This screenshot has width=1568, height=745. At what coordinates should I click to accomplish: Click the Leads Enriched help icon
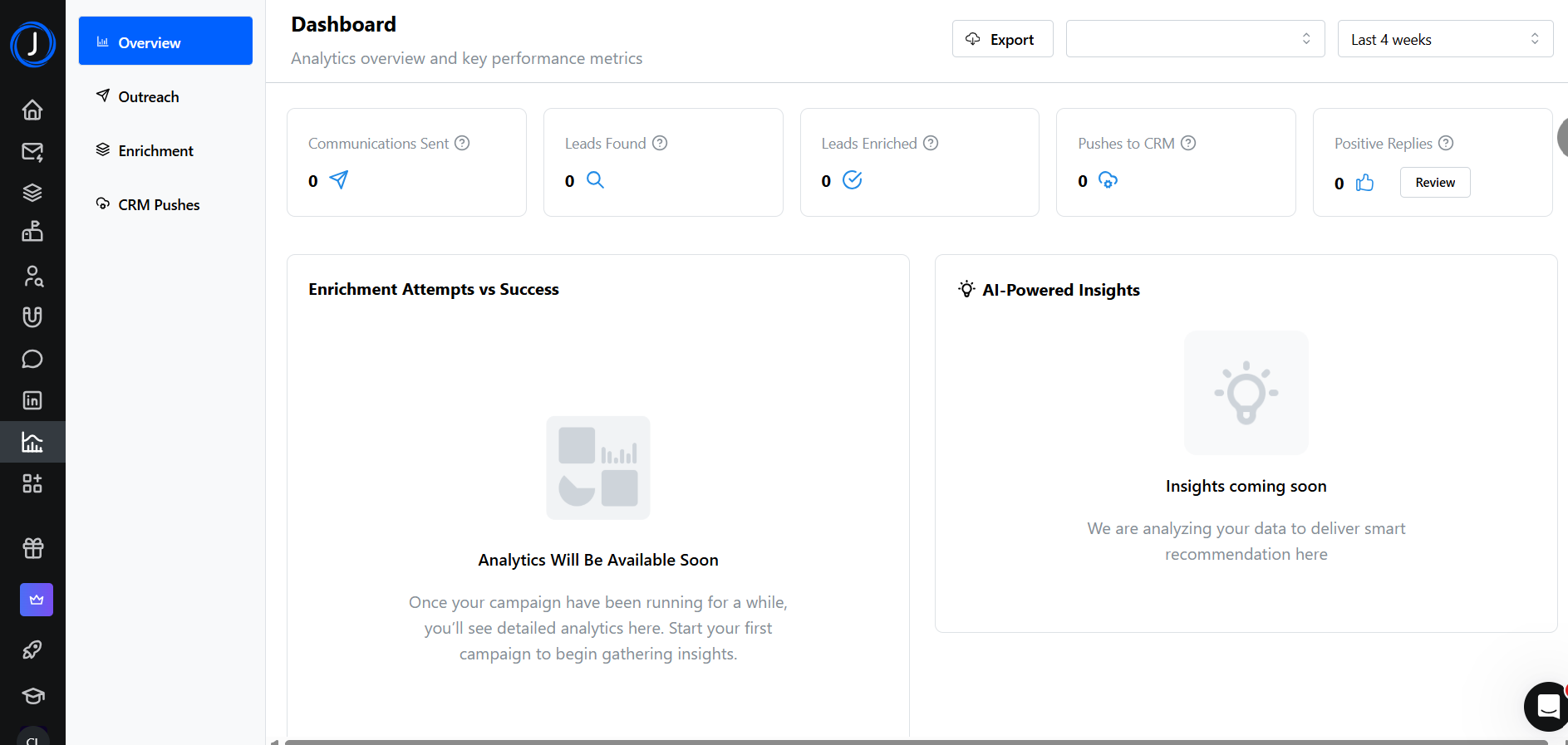[x=931, y=143]
